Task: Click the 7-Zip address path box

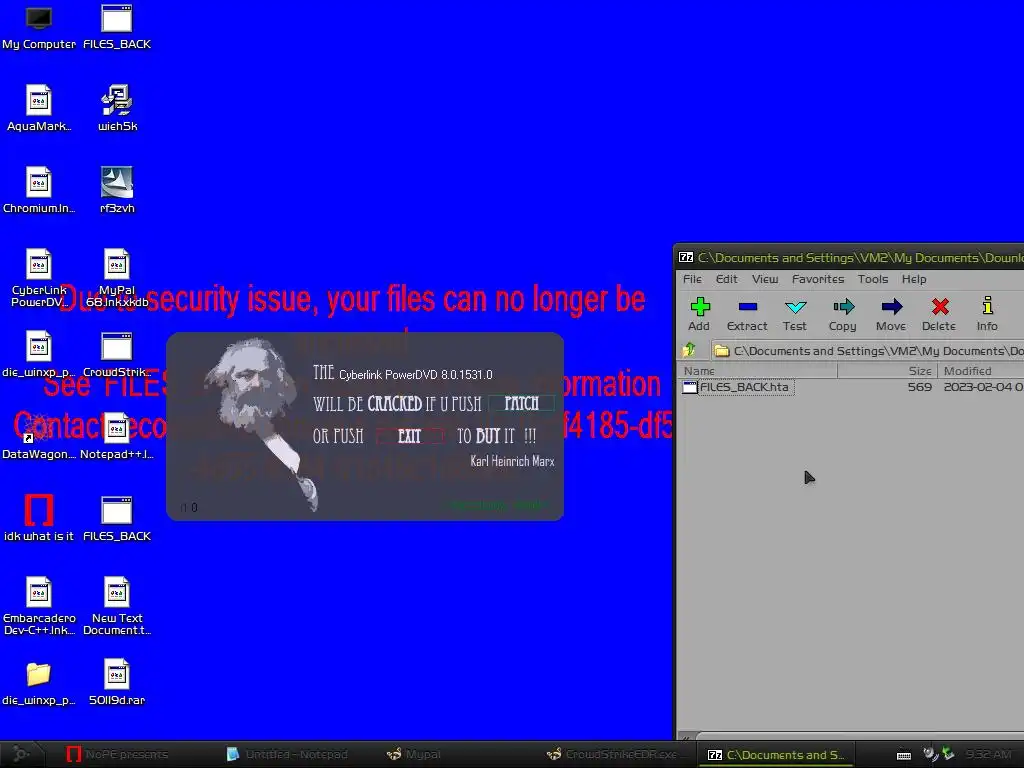Action: (867, 351)
